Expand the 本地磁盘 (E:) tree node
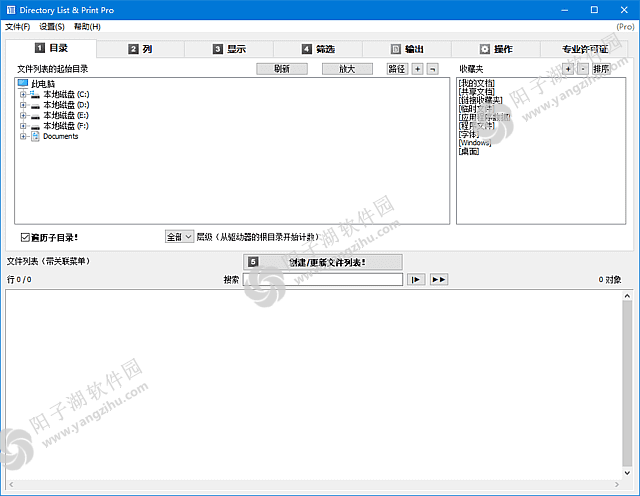640x496 pixels. click(23, 116)
